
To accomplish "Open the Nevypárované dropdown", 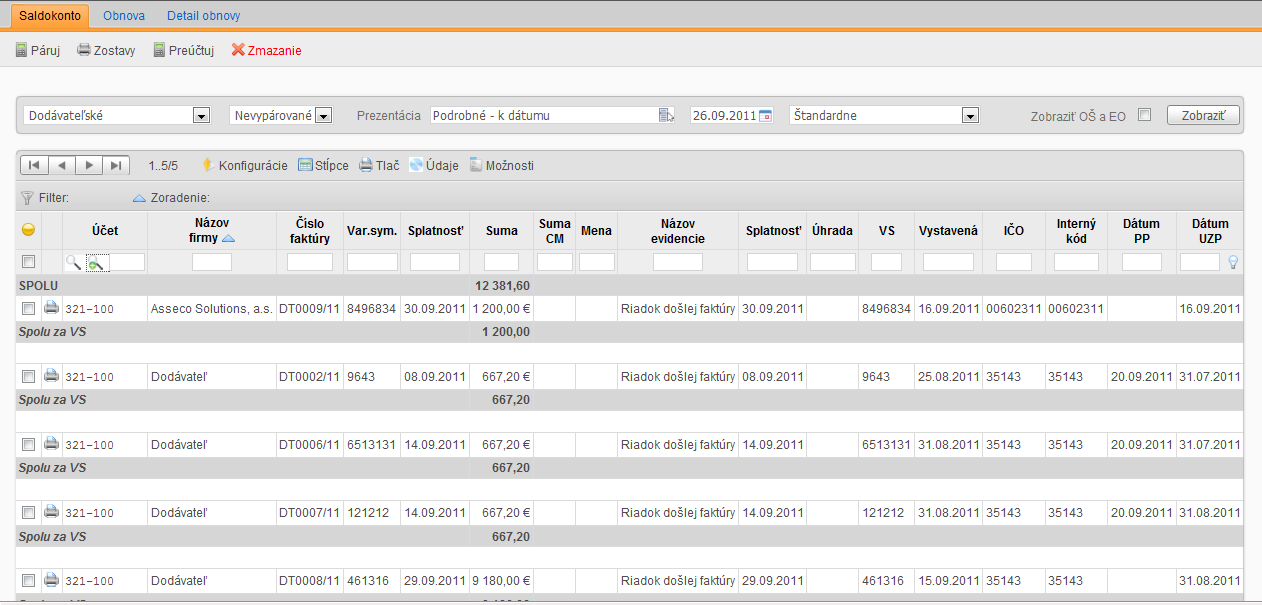I will 281,115.
